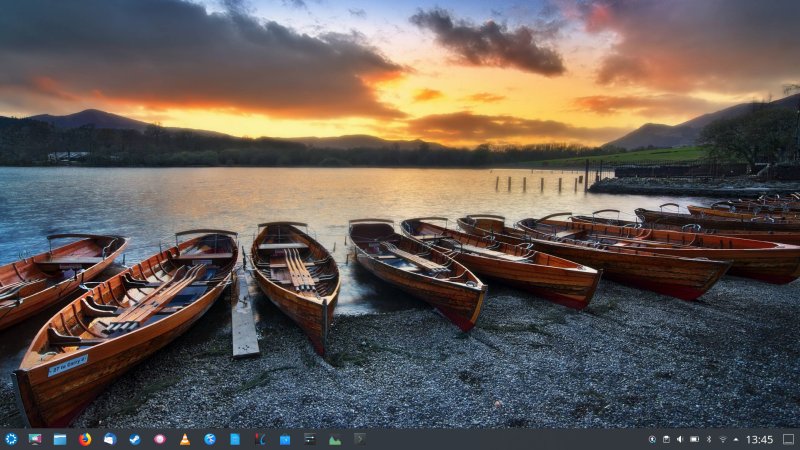The image size is (800, 450).
Task: Open the volume speaker tray icon
Action: pos(680,439)
